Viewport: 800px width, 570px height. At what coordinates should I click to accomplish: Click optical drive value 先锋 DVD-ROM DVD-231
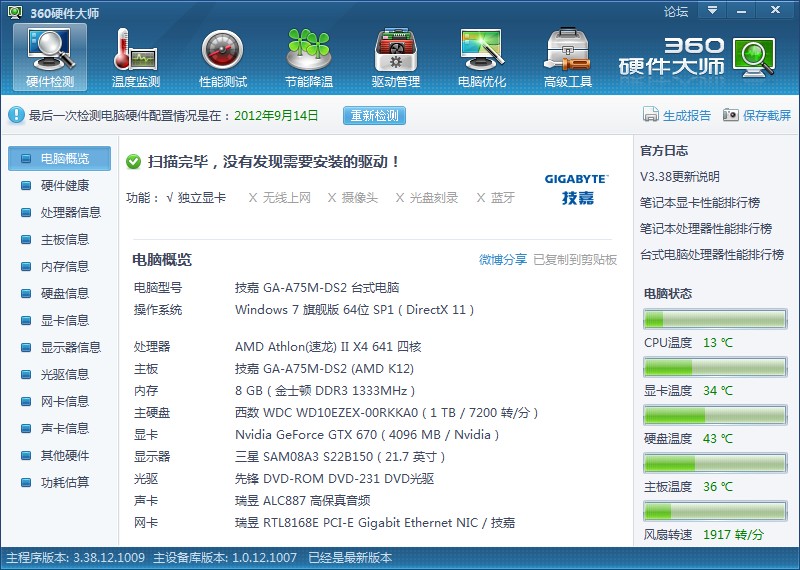click(335, 479)
